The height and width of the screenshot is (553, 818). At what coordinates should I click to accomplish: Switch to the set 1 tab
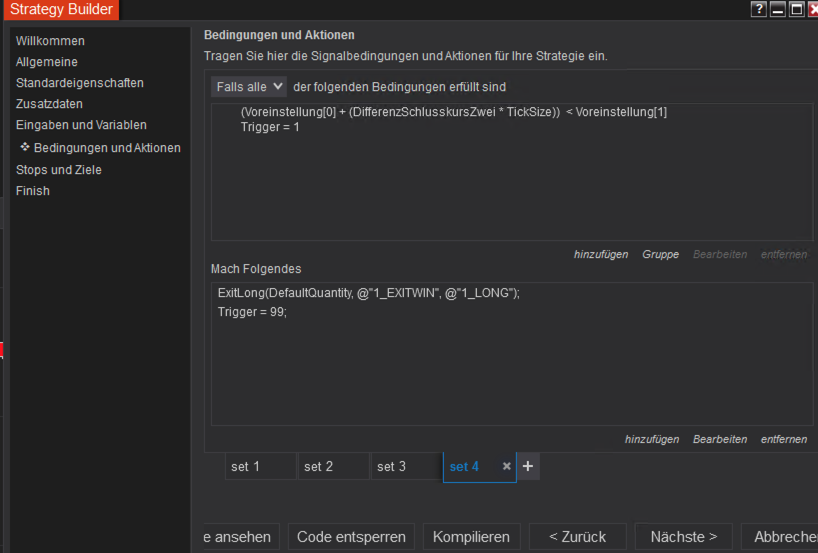[260, 467]
